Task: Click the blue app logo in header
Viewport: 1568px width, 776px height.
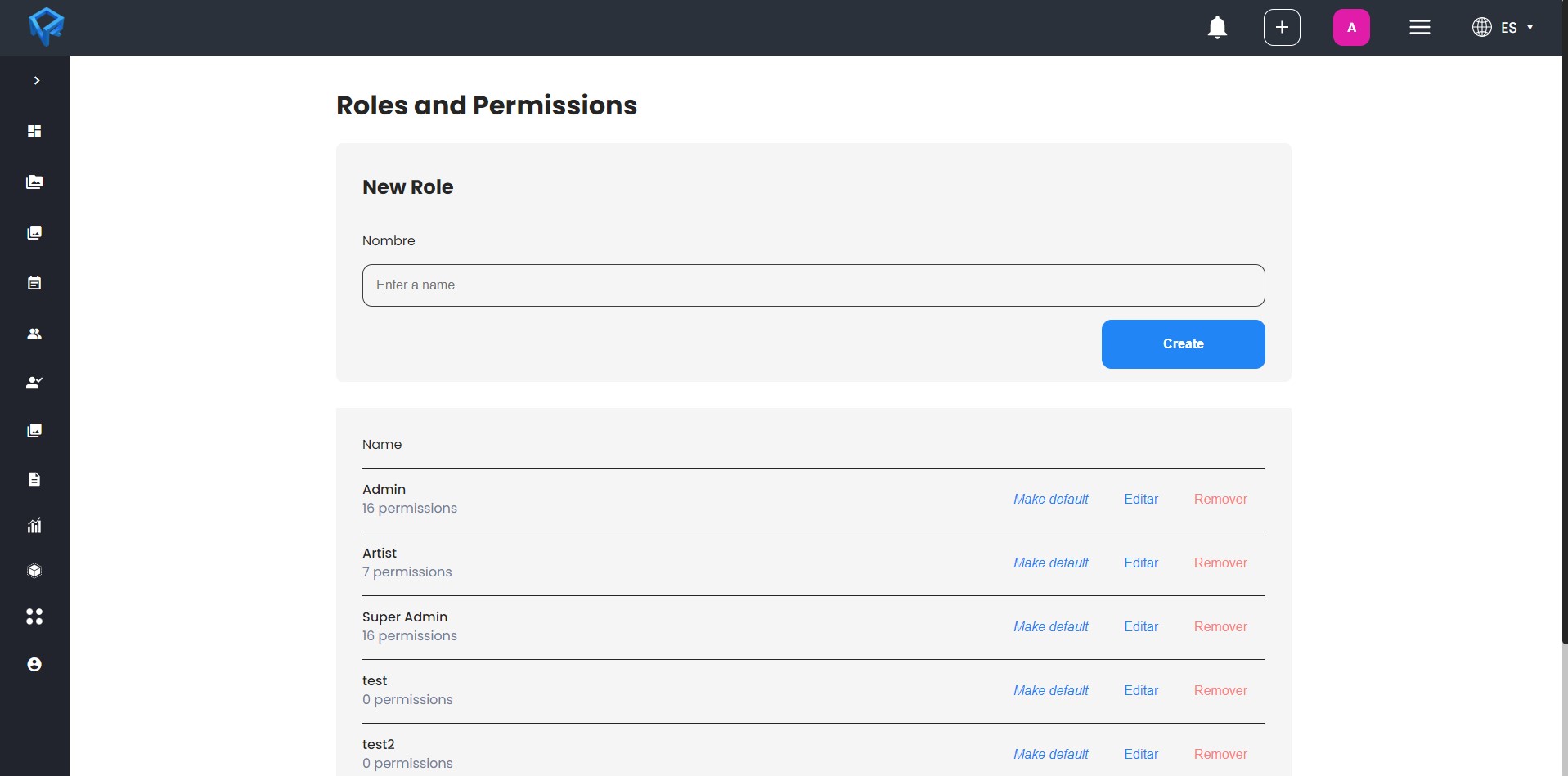Action: pyautogui.click(x=47, y=27)
